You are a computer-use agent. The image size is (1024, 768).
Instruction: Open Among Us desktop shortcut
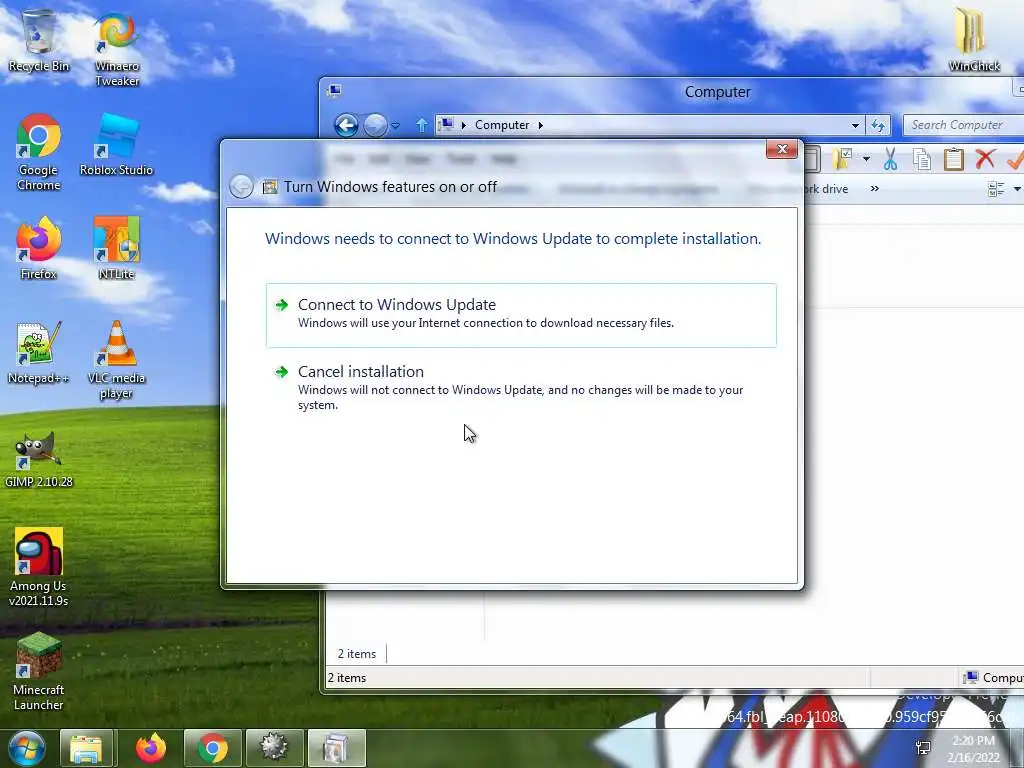(39, 568)
